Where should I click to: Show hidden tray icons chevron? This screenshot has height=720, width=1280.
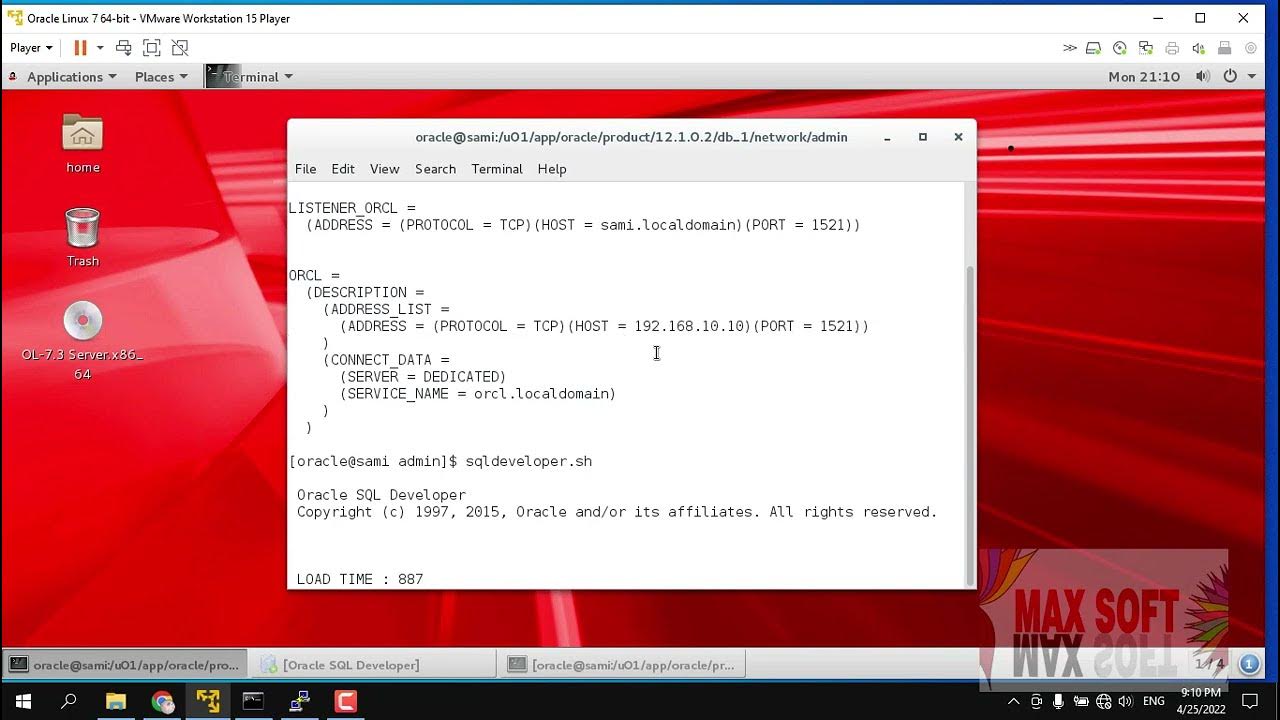pyautogui.click(x=1013, y=702)
